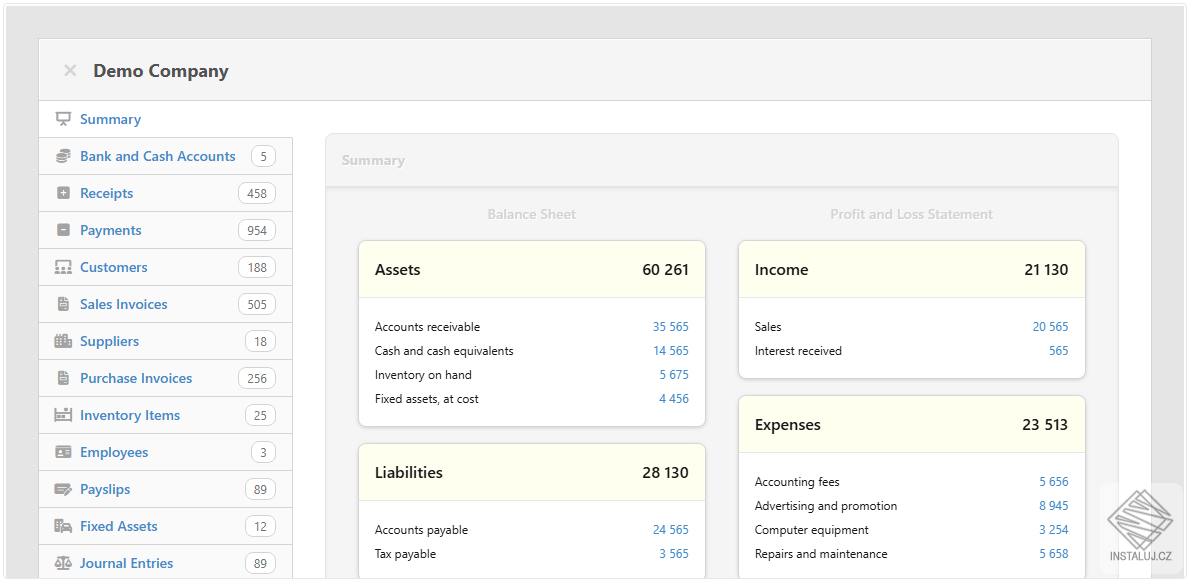
Task: Open the Sales Invoices tab
Action: (x=123, y=304)
